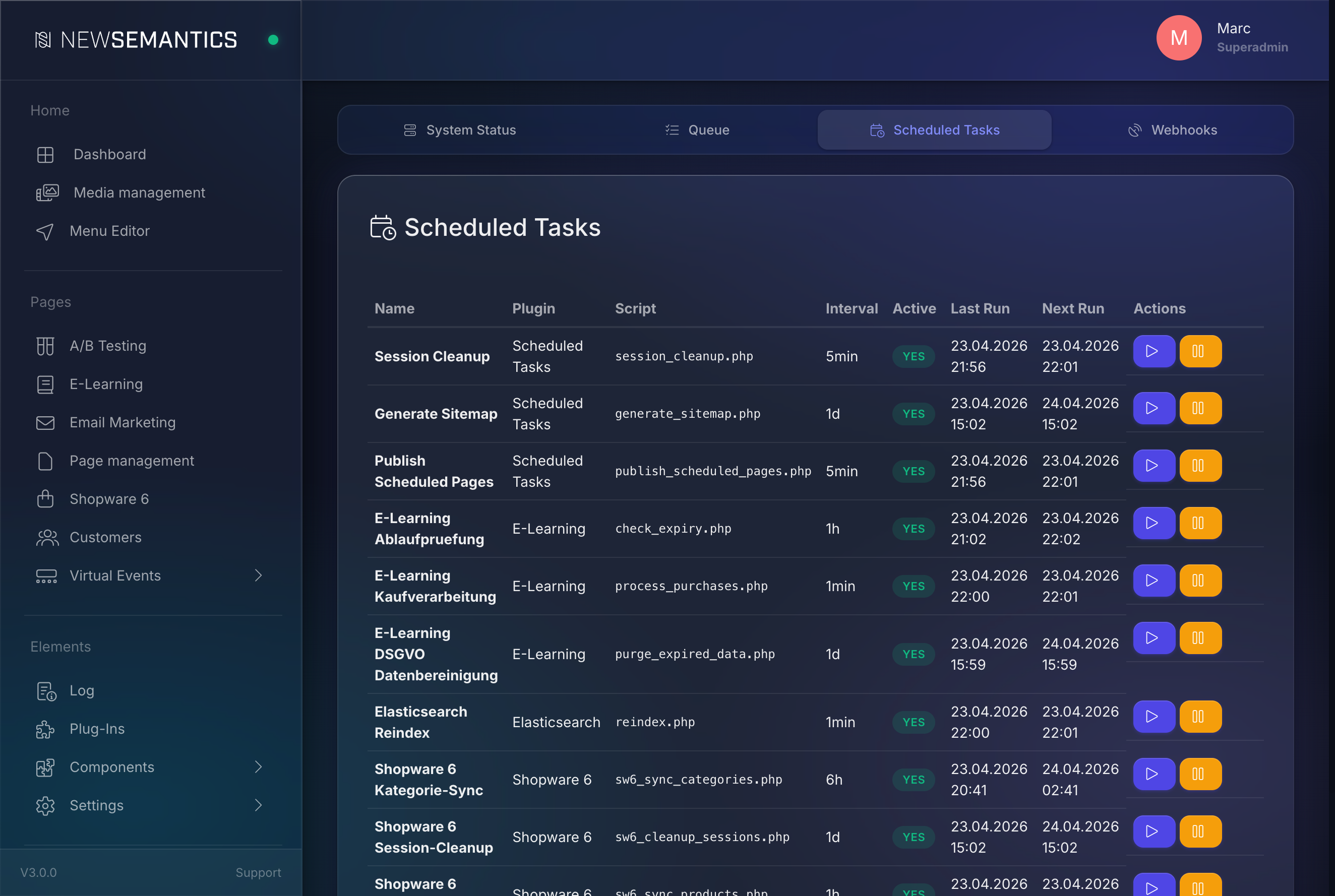Click script name purge_expired_data.php
Image resolution: width=1335 pixels, height=896 pixels.
click(x=695, y=654)
